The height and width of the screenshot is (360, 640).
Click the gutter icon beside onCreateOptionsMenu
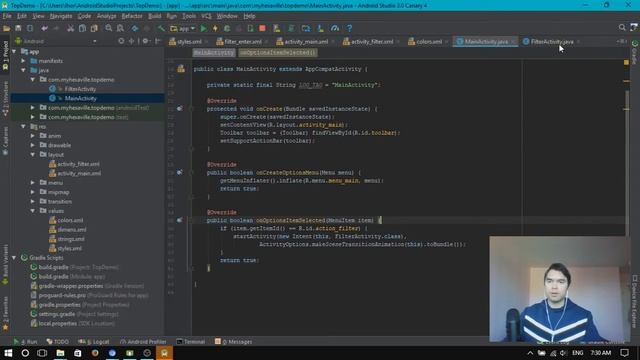(x=180, y=172)
